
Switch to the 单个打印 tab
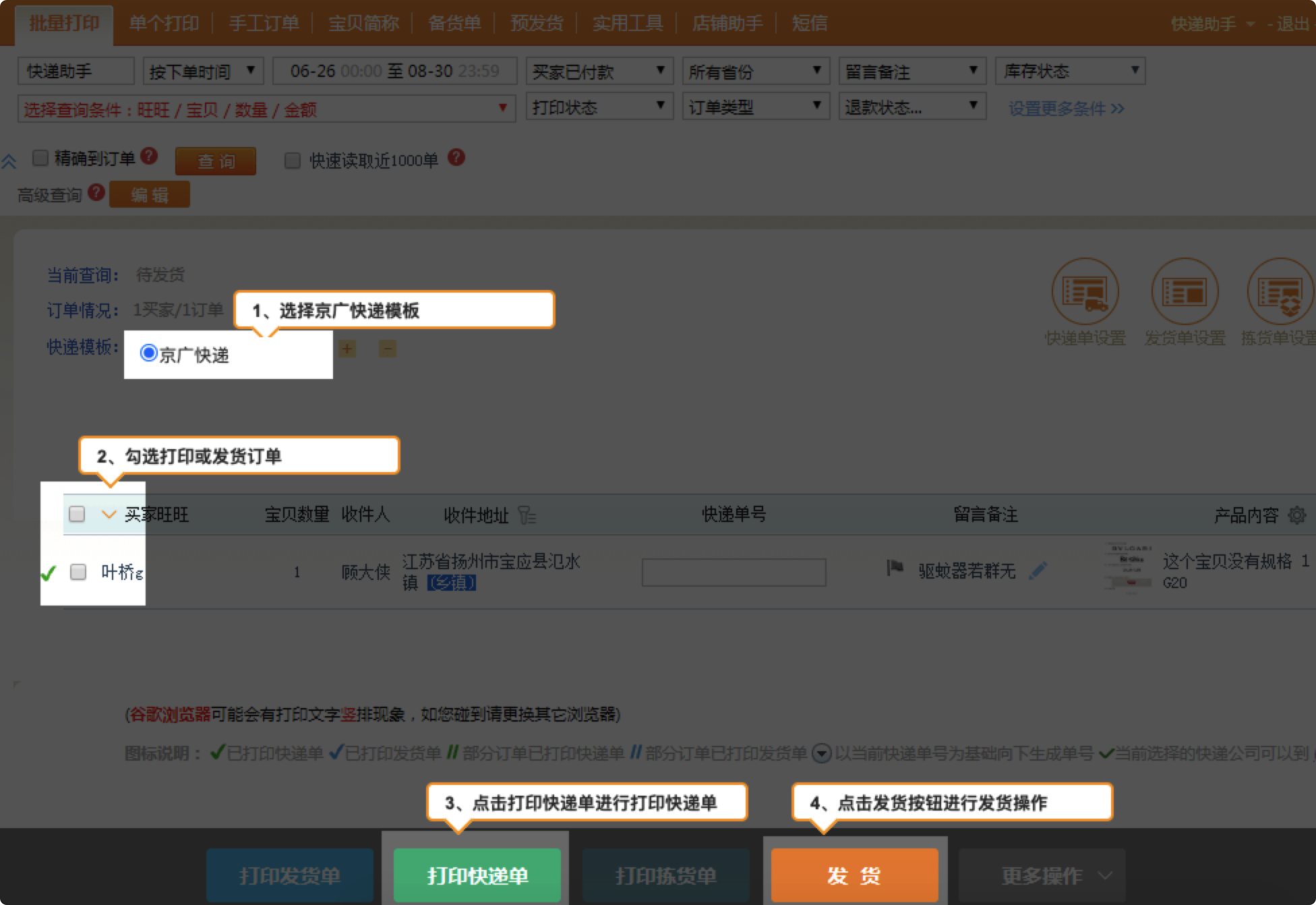[x=164, y=24]
